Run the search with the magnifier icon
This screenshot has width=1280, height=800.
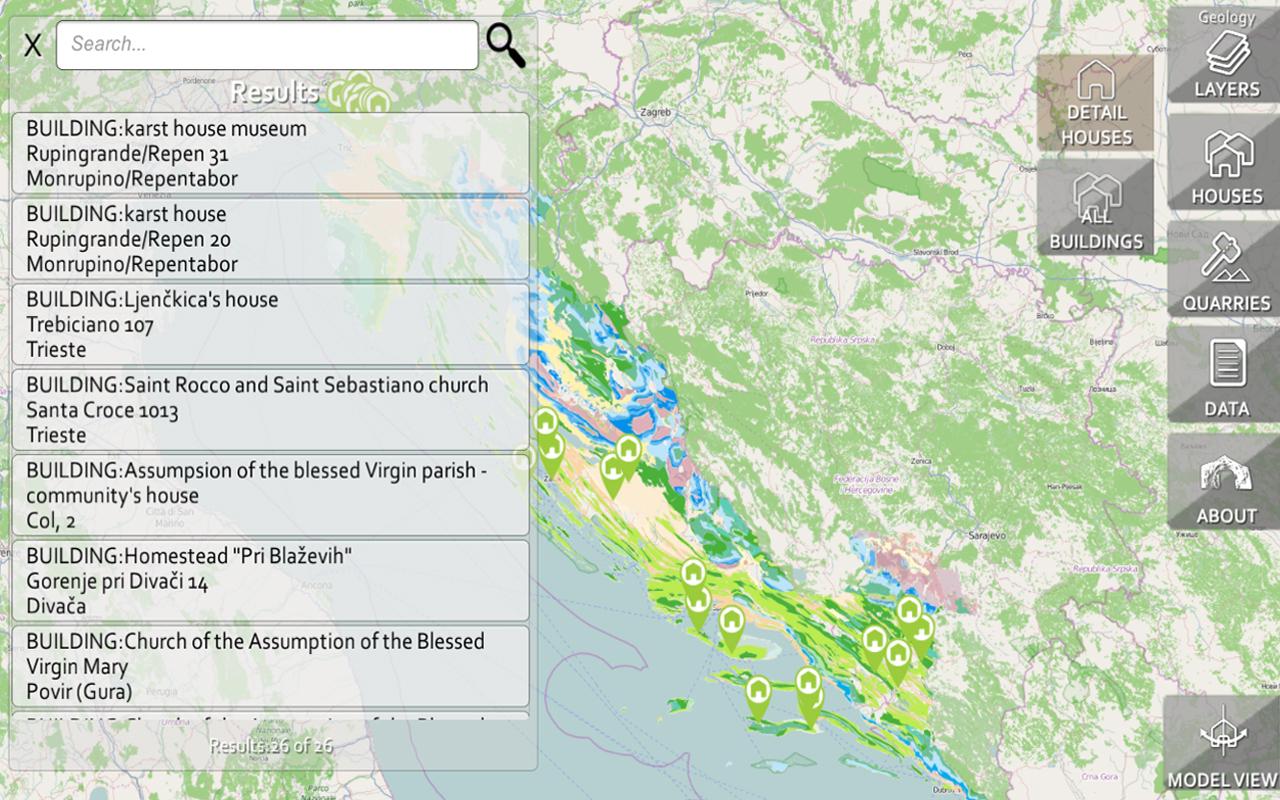(x=505, y=45)
